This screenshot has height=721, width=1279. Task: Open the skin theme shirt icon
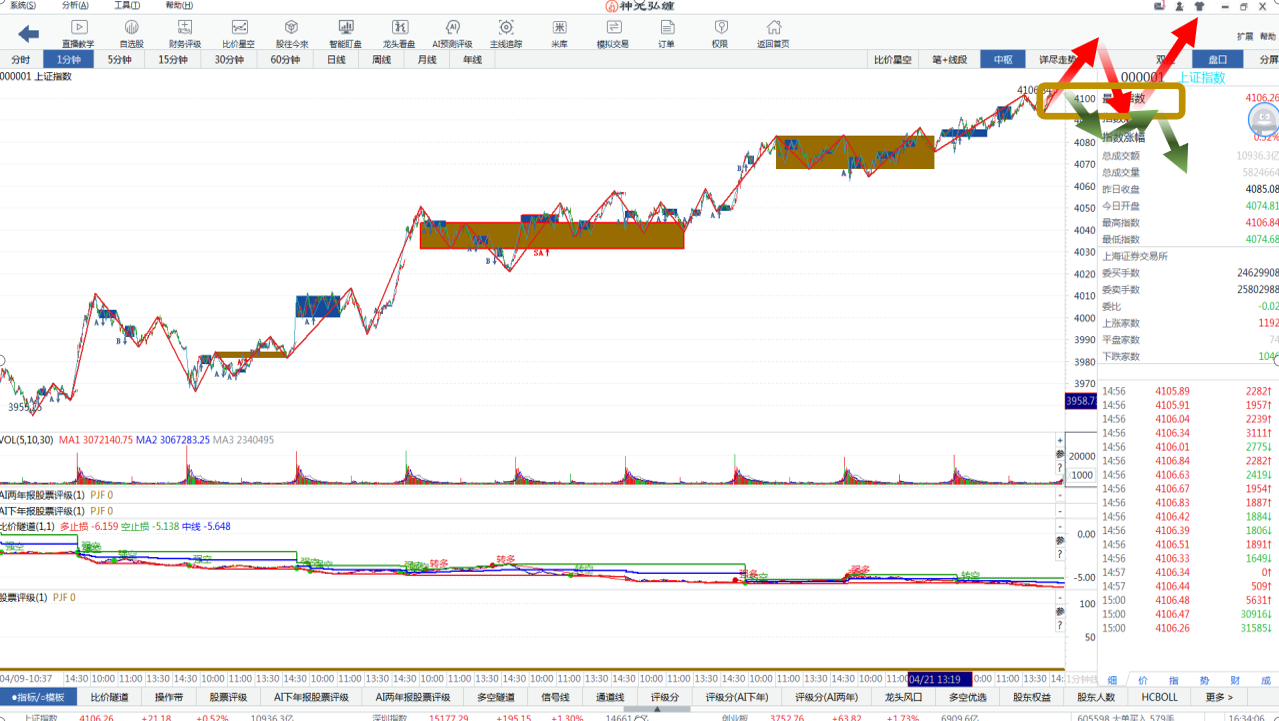(x=1200, y=7)
